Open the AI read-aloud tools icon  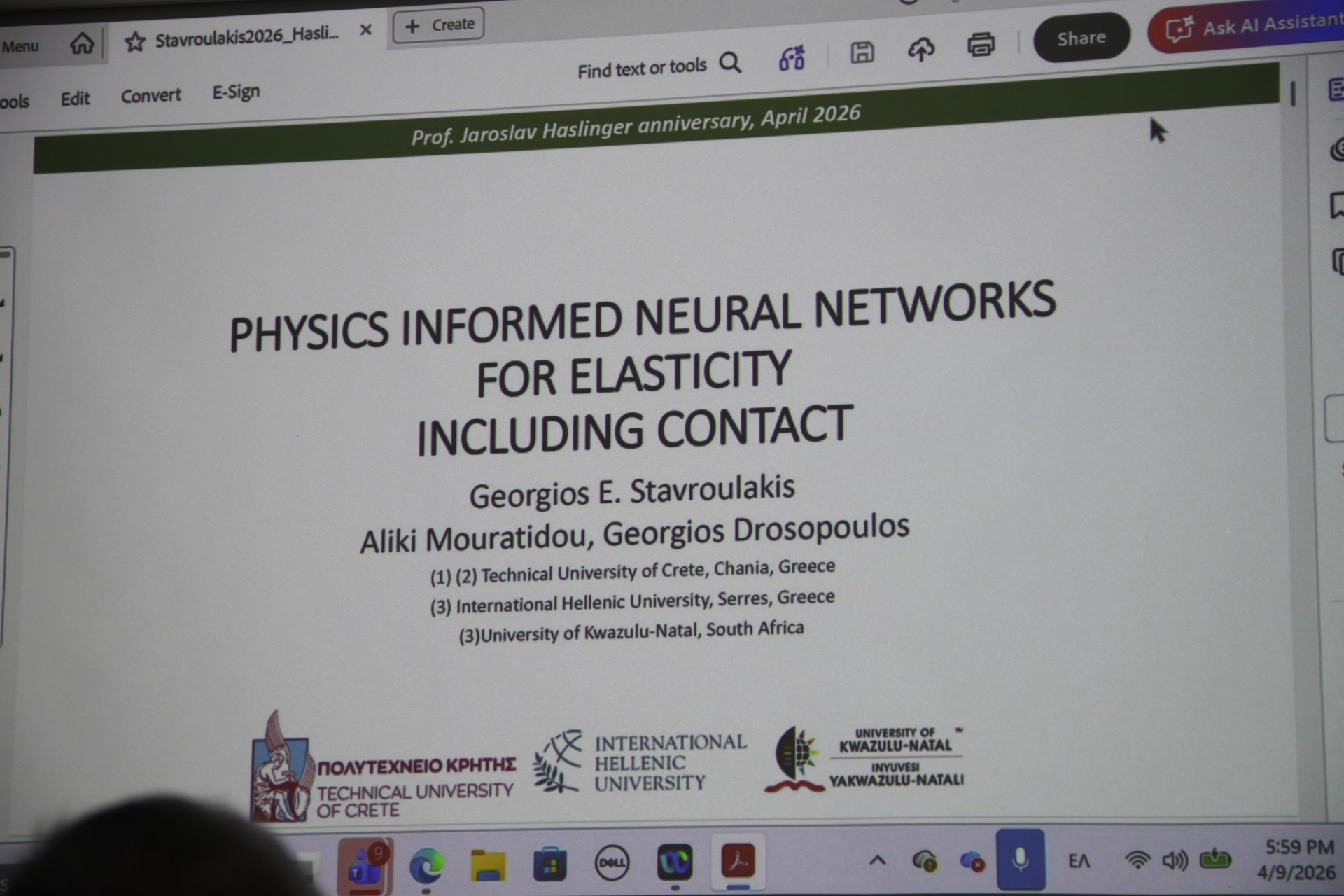pos(792,58)
